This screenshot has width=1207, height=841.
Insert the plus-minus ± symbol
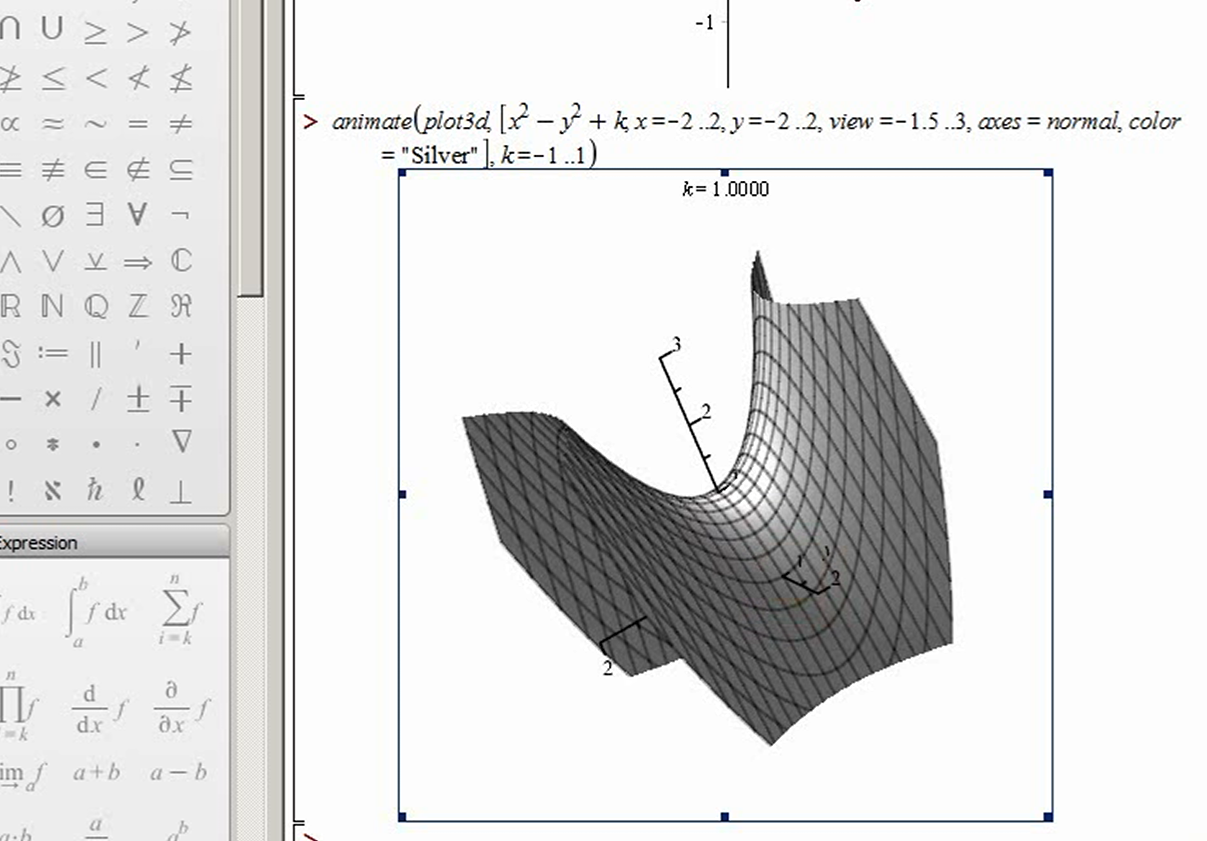(x=138, y=399)
